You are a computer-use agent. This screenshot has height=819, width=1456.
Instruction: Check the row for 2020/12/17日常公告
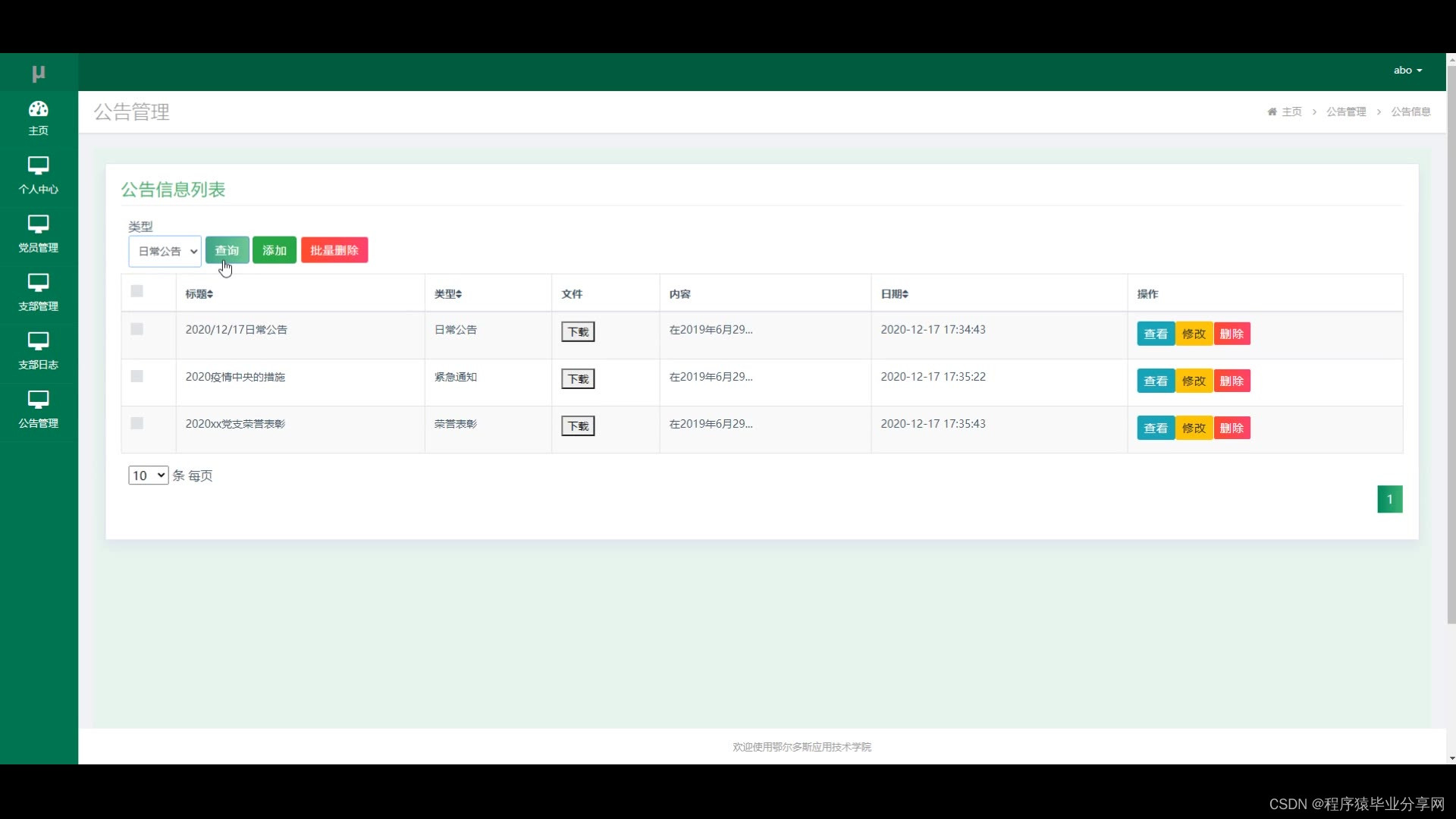(137, 329)
